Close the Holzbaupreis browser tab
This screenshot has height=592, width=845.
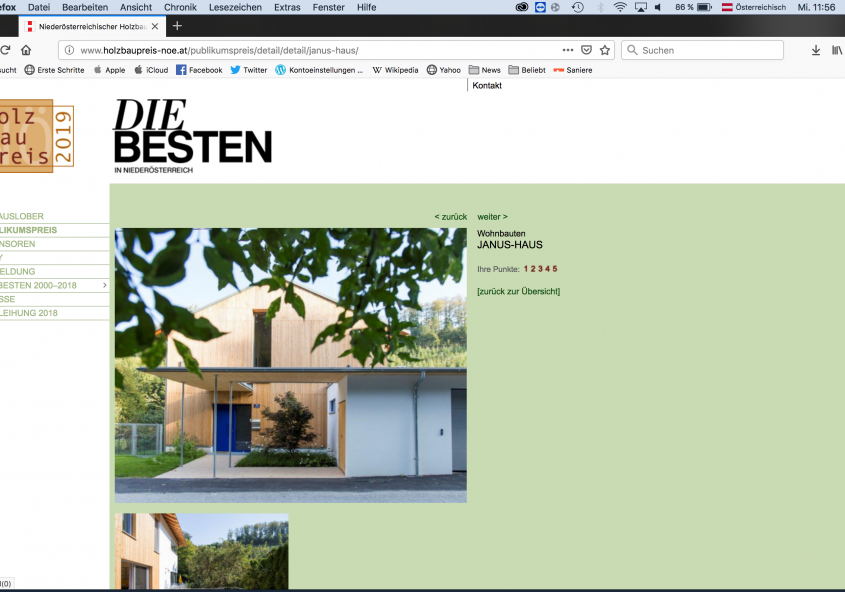tap(155, 26)
